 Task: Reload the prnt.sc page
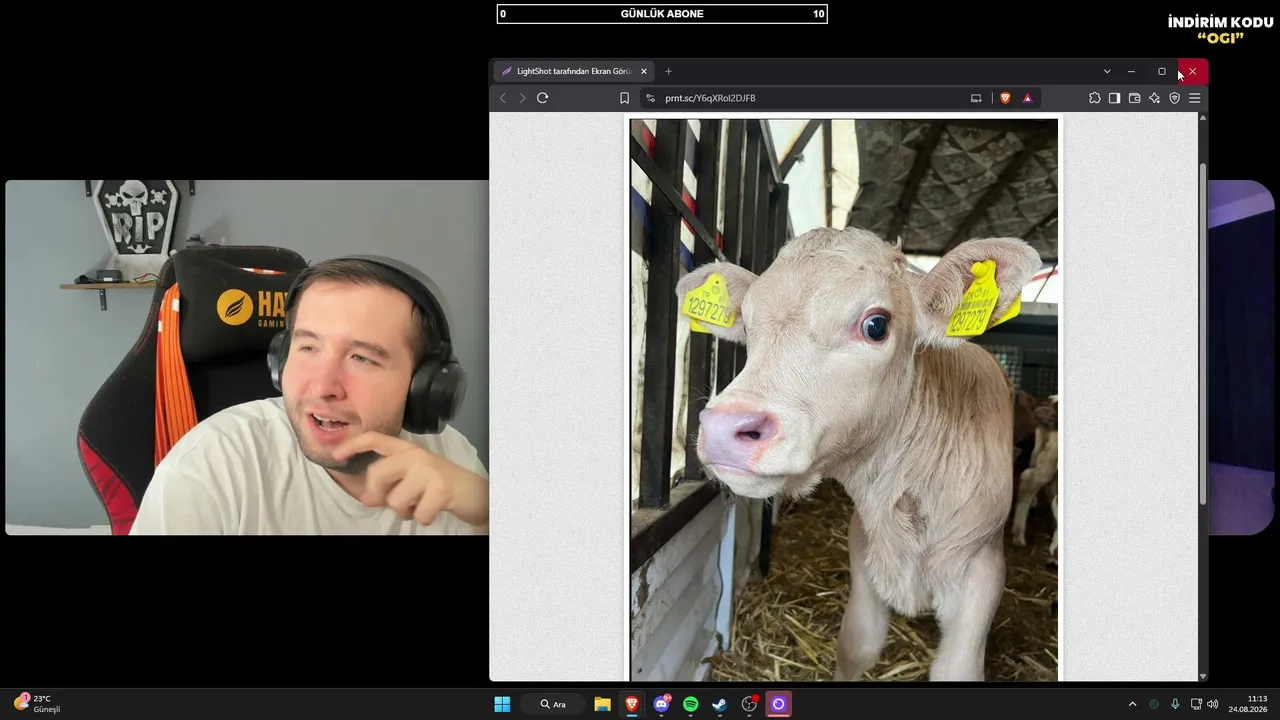(x=543, y=98)
